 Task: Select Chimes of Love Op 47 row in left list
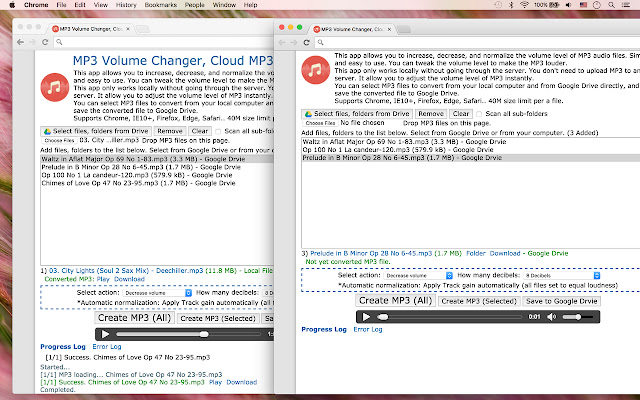[157, 183]
